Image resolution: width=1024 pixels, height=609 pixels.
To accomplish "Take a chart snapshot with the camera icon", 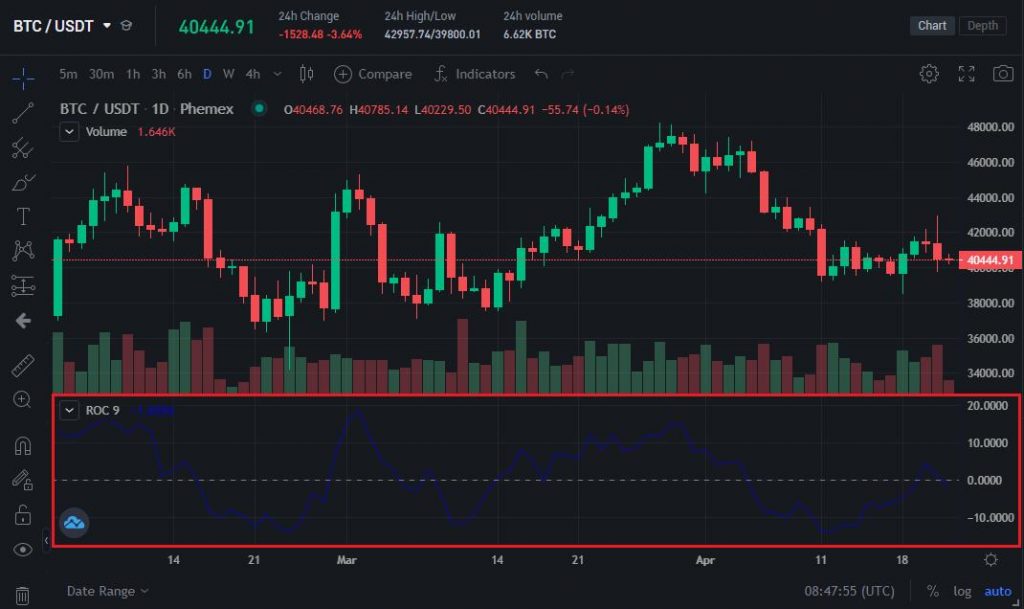I will pos(1002,73).
